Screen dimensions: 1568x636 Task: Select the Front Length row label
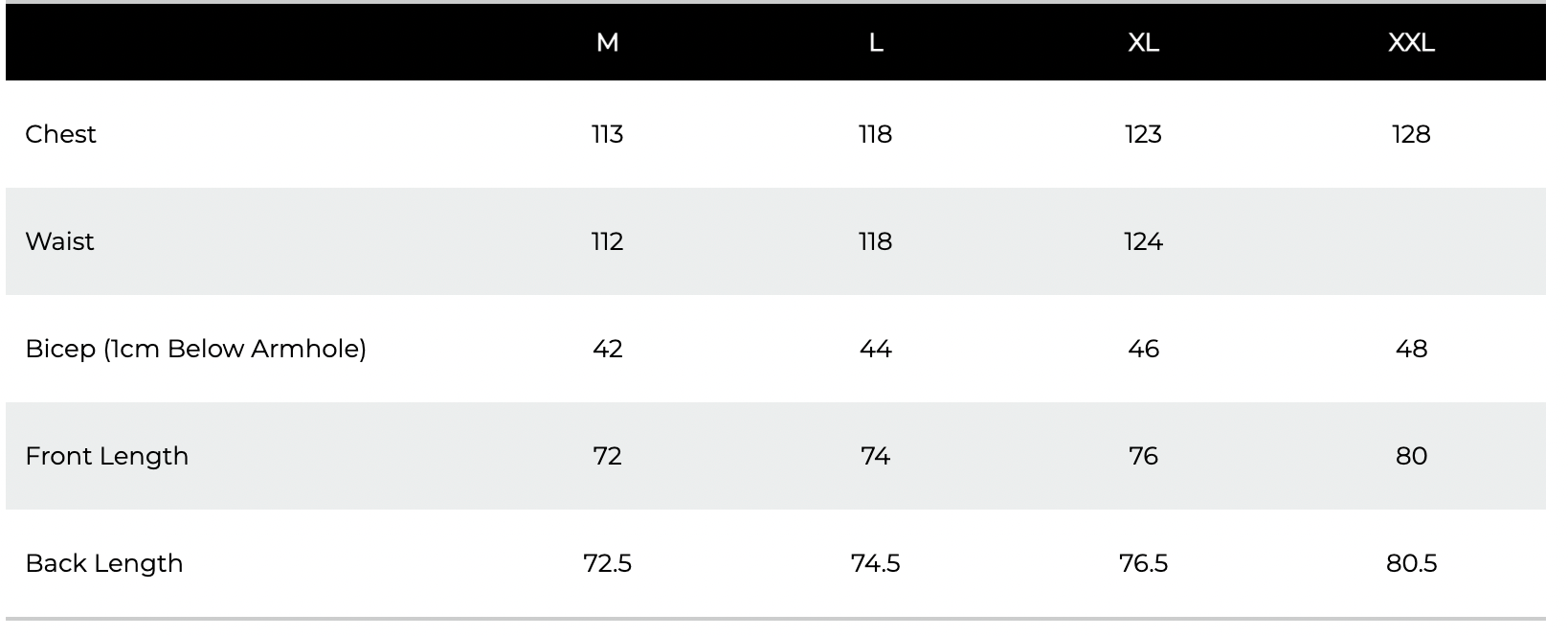(x=107, y=456)
